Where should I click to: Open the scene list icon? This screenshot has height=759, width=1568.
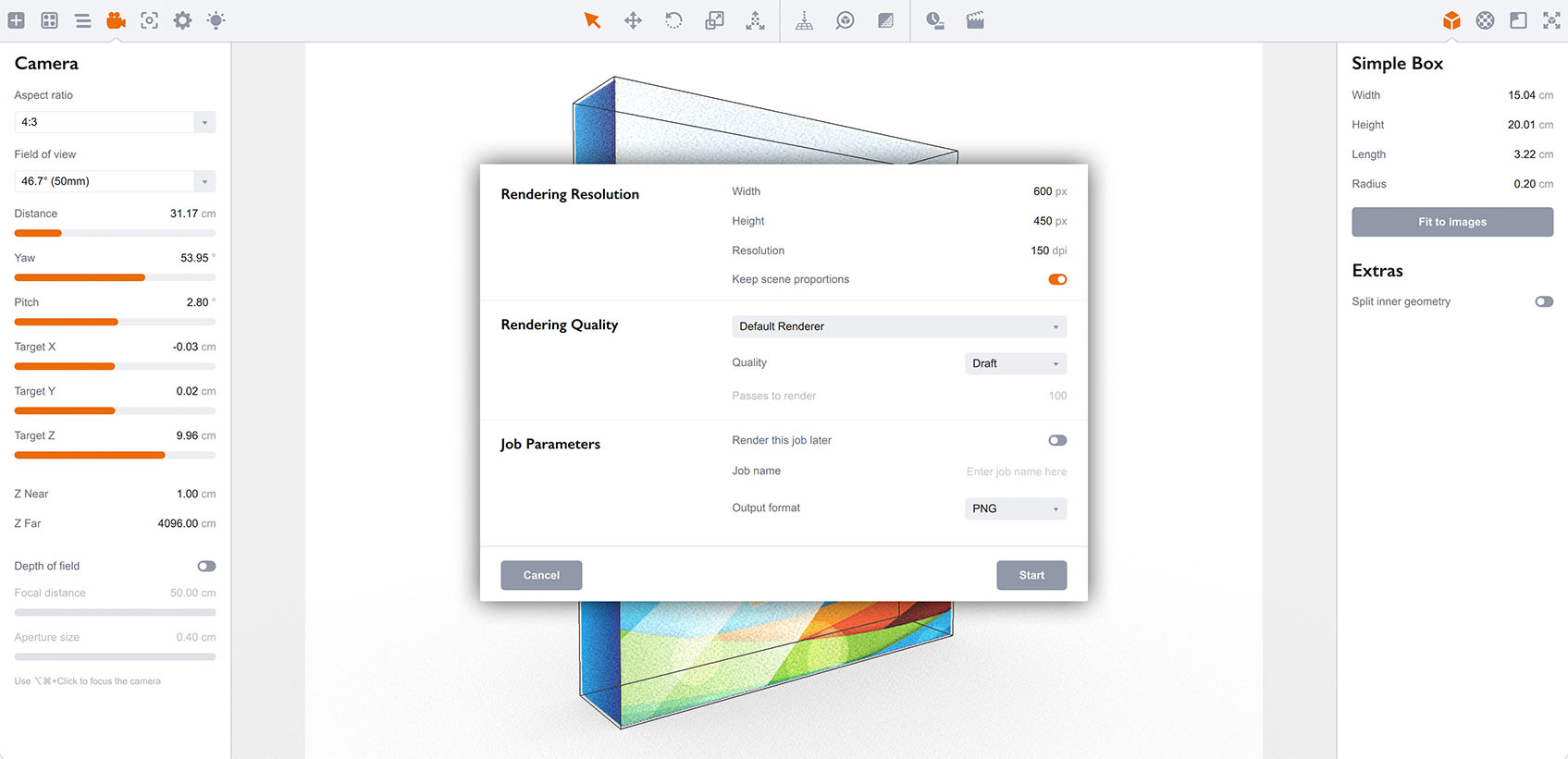83,20
